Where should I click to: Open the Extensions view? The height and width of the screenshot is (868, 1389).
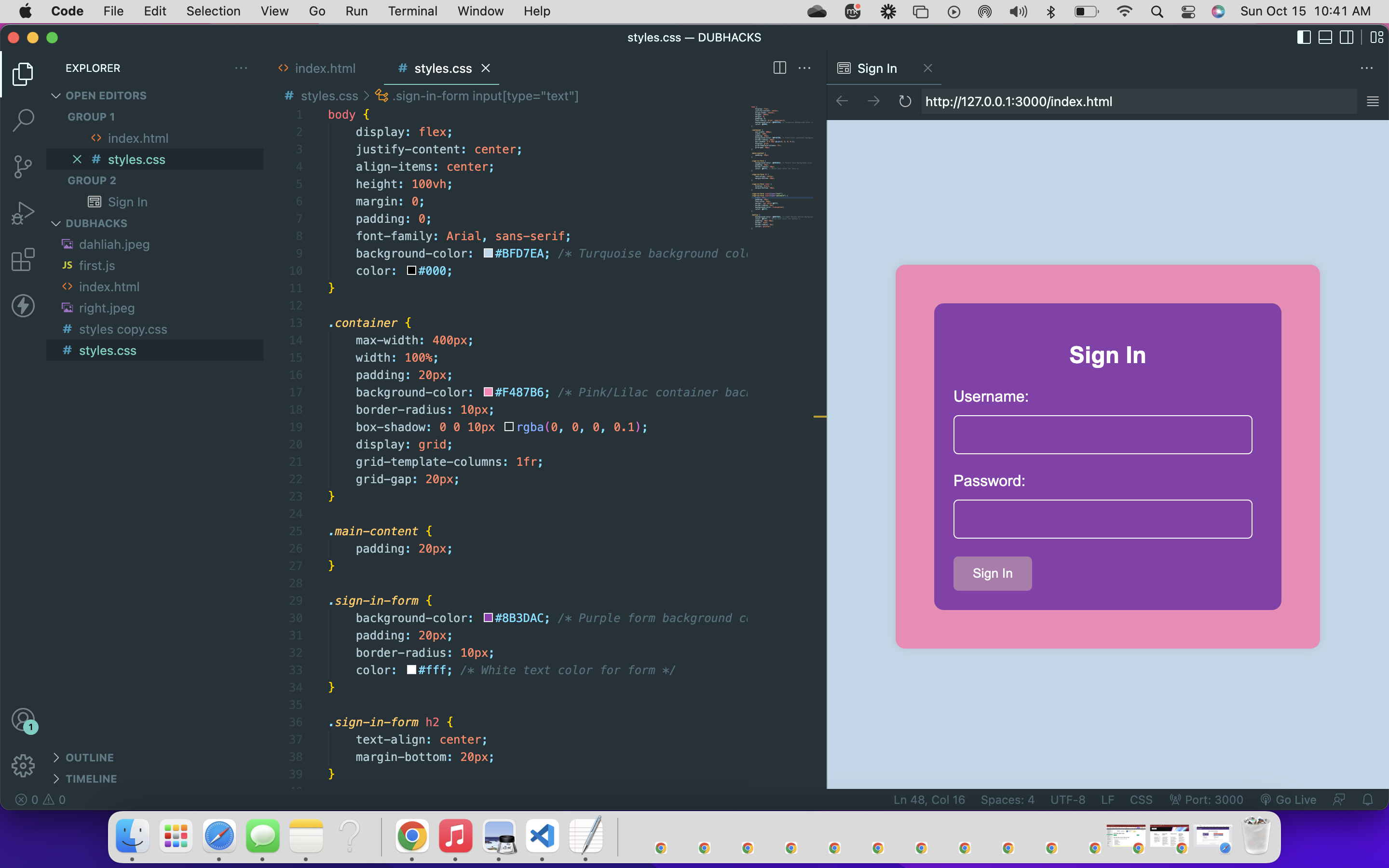click(23, 259)
